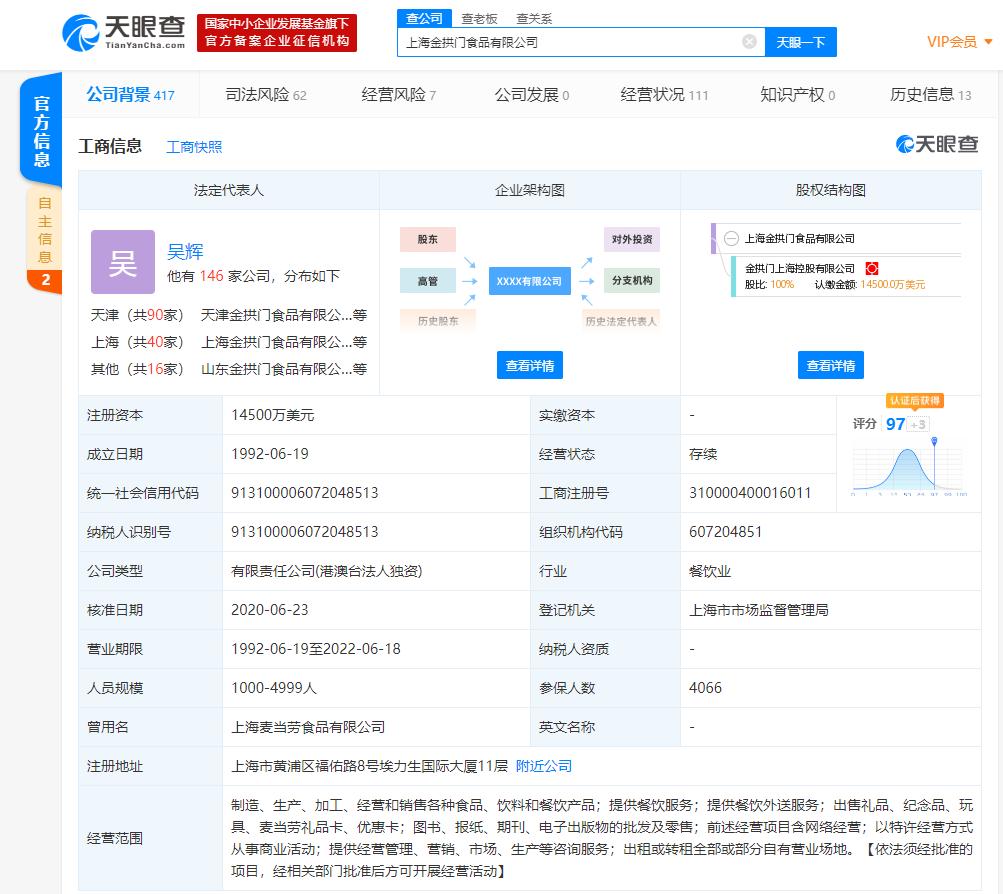Click the 股东 box in structure diagram
The image size is (1003, 894).
click(427, 239)
